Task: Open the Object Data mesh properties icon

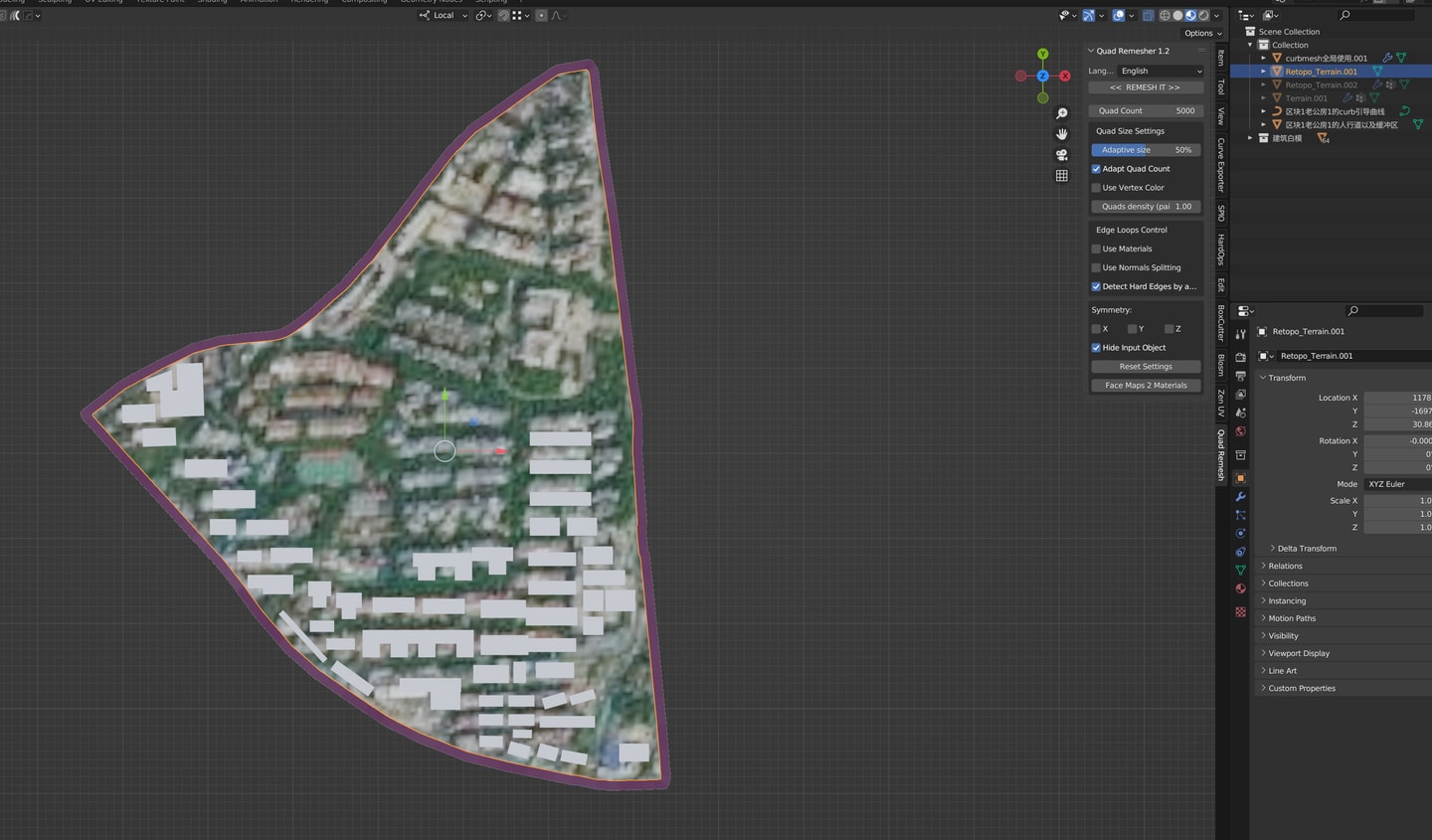Action: 1240,571
